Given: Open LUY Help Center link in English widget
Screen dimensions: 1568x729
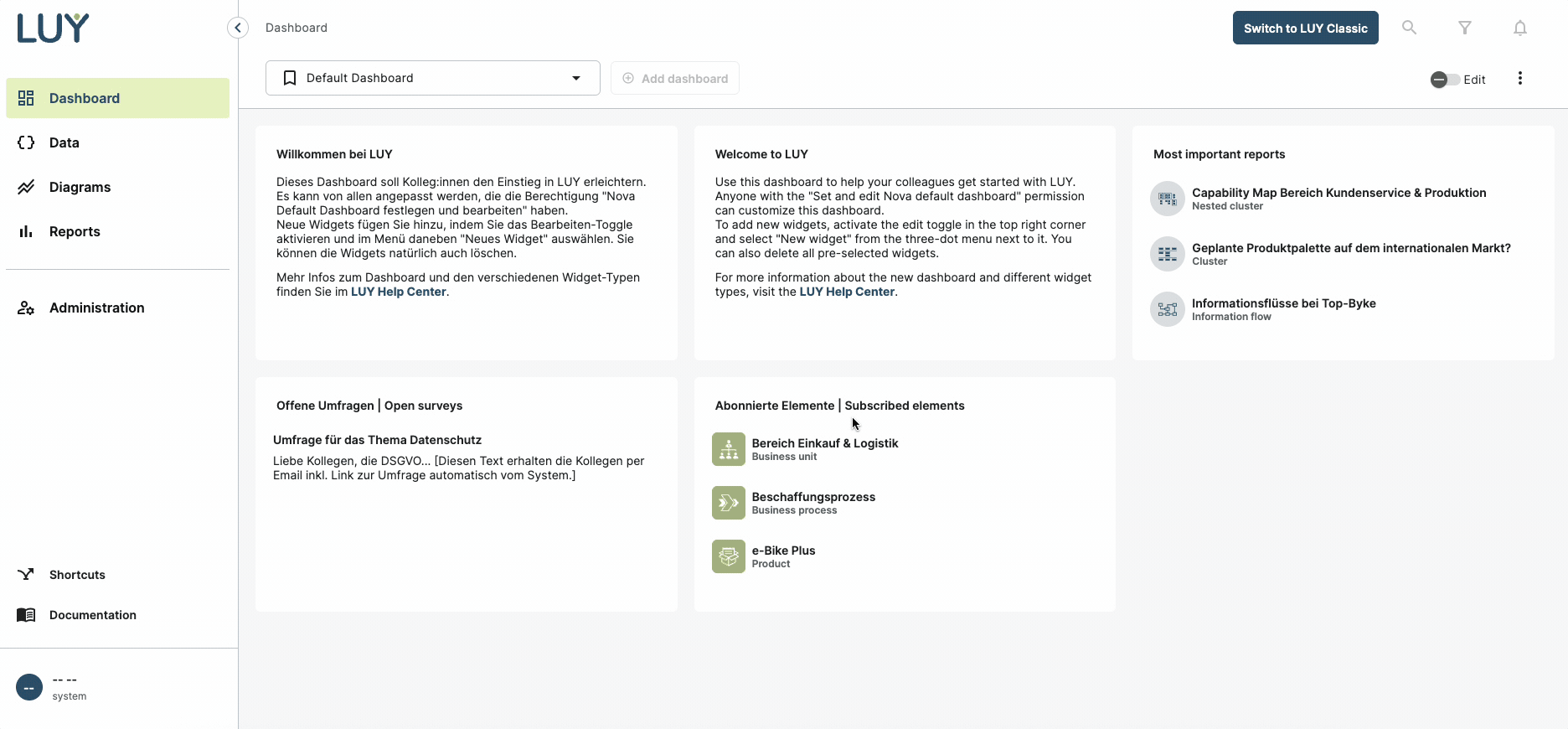Looking at the screenshot, I should [847, 292].
